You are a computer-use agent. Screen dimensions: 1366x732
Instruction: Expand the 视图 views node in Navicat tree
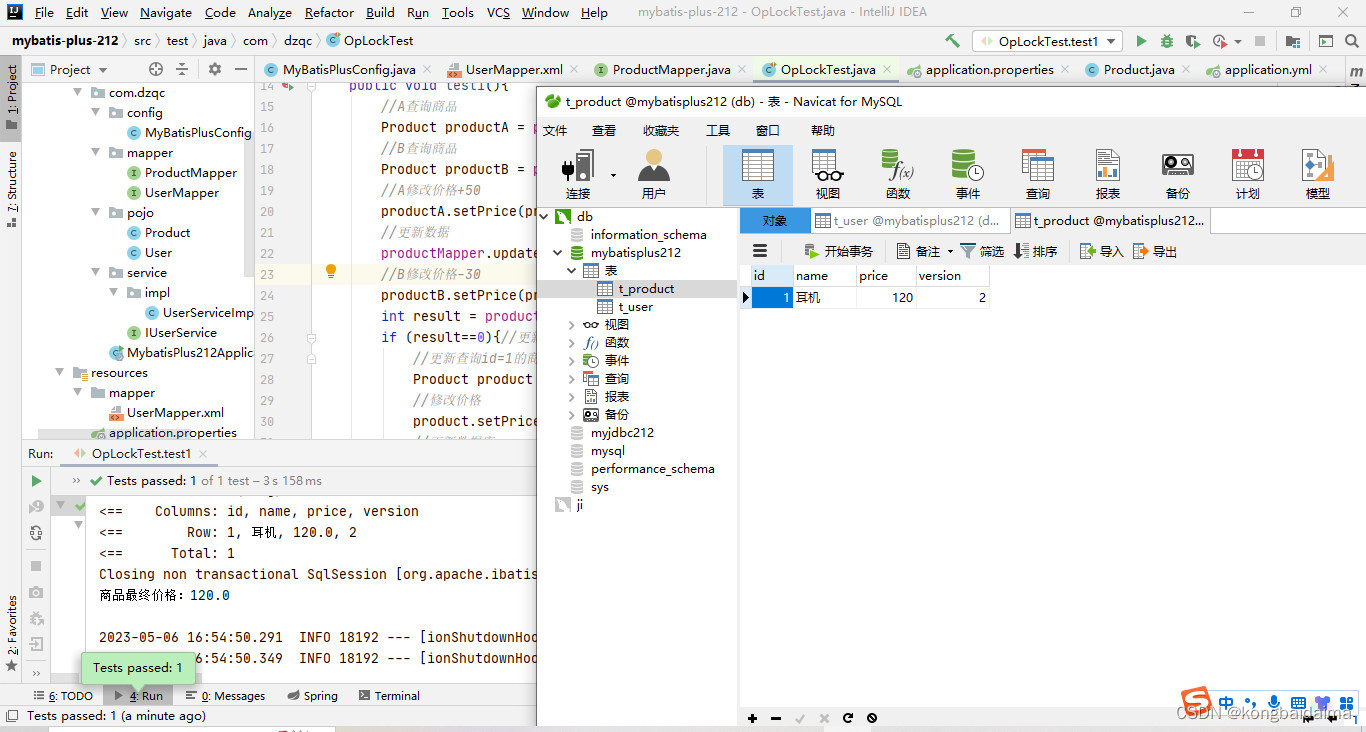point(572,325)
